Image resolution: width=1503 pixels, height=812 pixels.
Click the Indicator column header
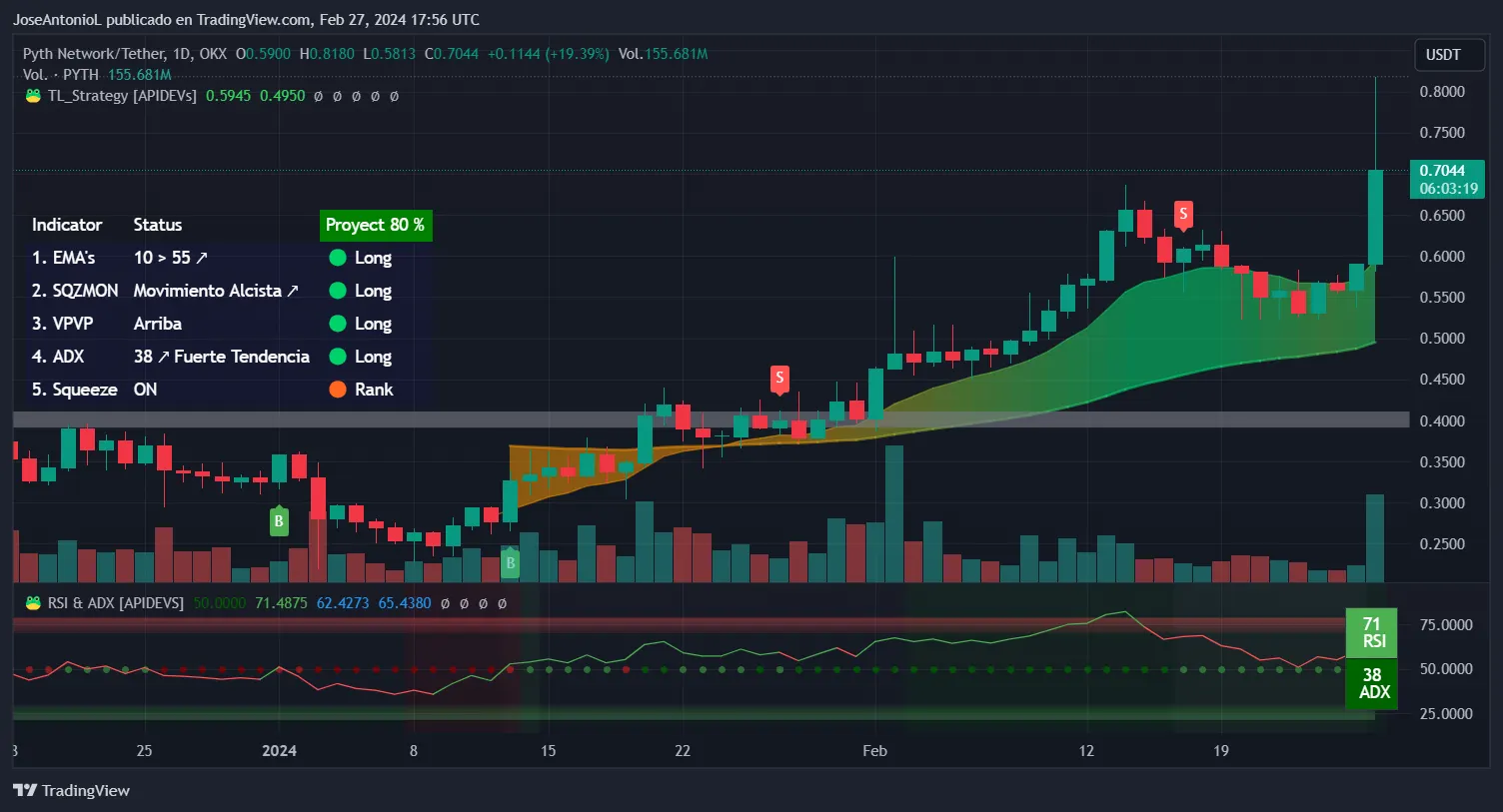pos(67,225)
